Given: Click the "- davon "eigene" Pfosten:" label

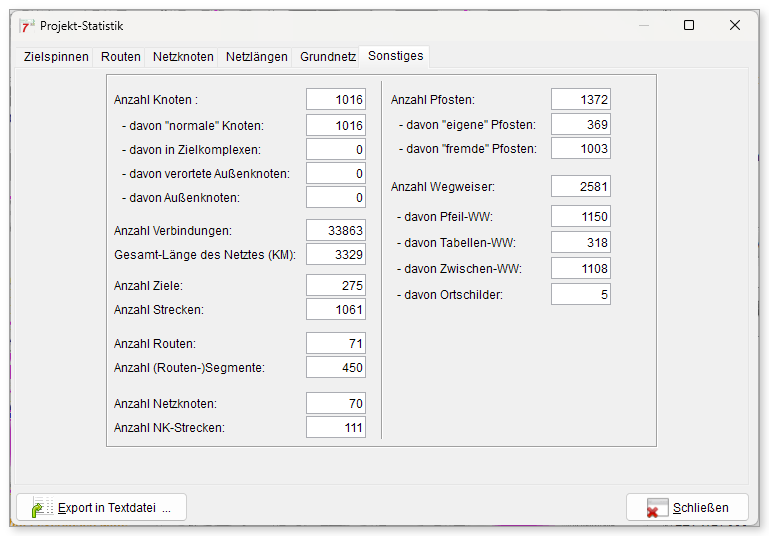Looking at the screenshot, I should [467, 125].
